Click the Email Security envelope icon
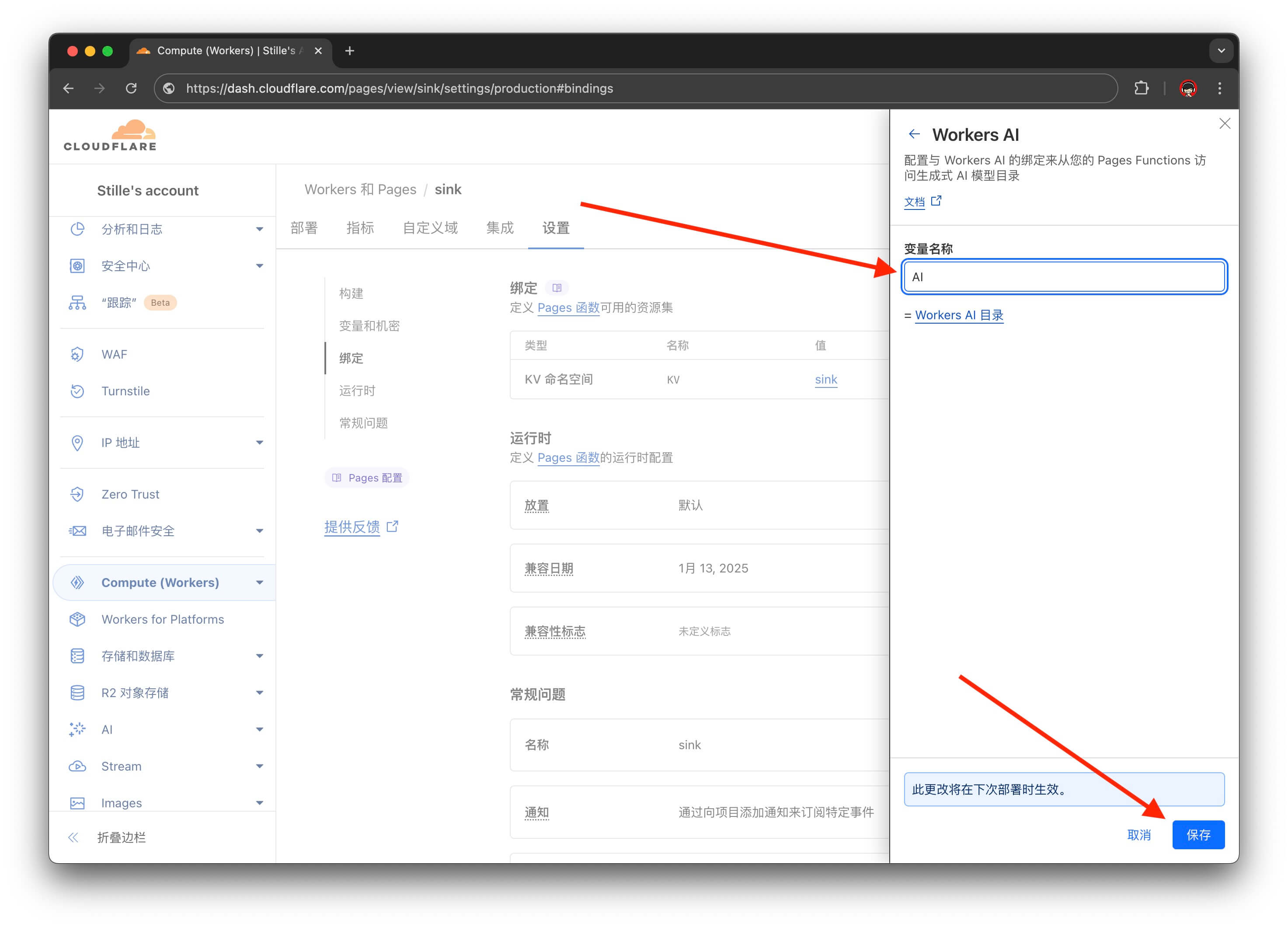This screenshot has width=1288, height=928. click(77, 531)
